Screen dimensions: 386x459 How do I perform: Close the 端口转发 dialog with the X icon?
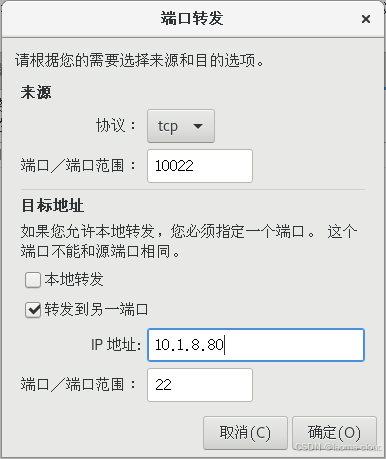(x=366, y=19)
